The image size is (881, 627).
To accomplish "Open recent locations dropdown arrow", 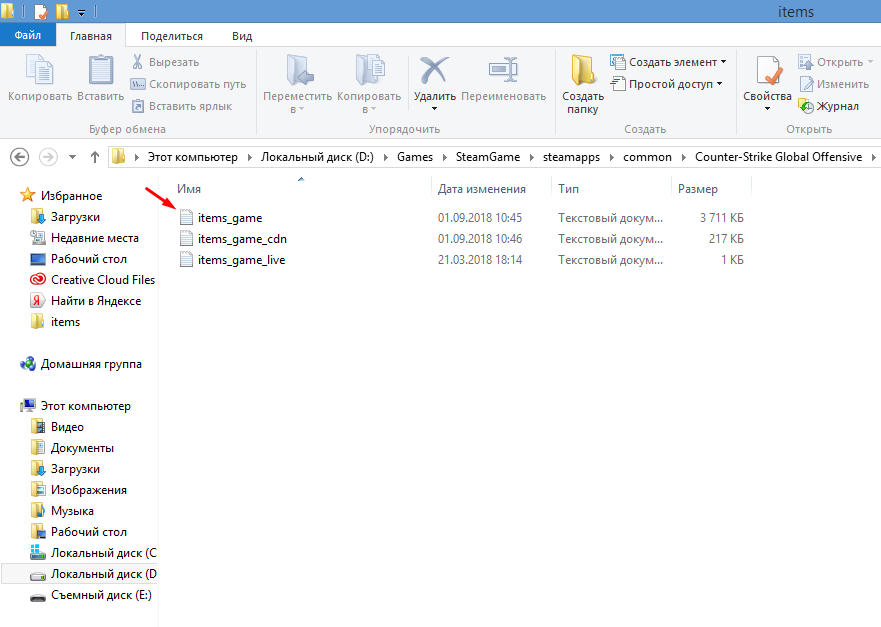I will (x=72, y=157).
